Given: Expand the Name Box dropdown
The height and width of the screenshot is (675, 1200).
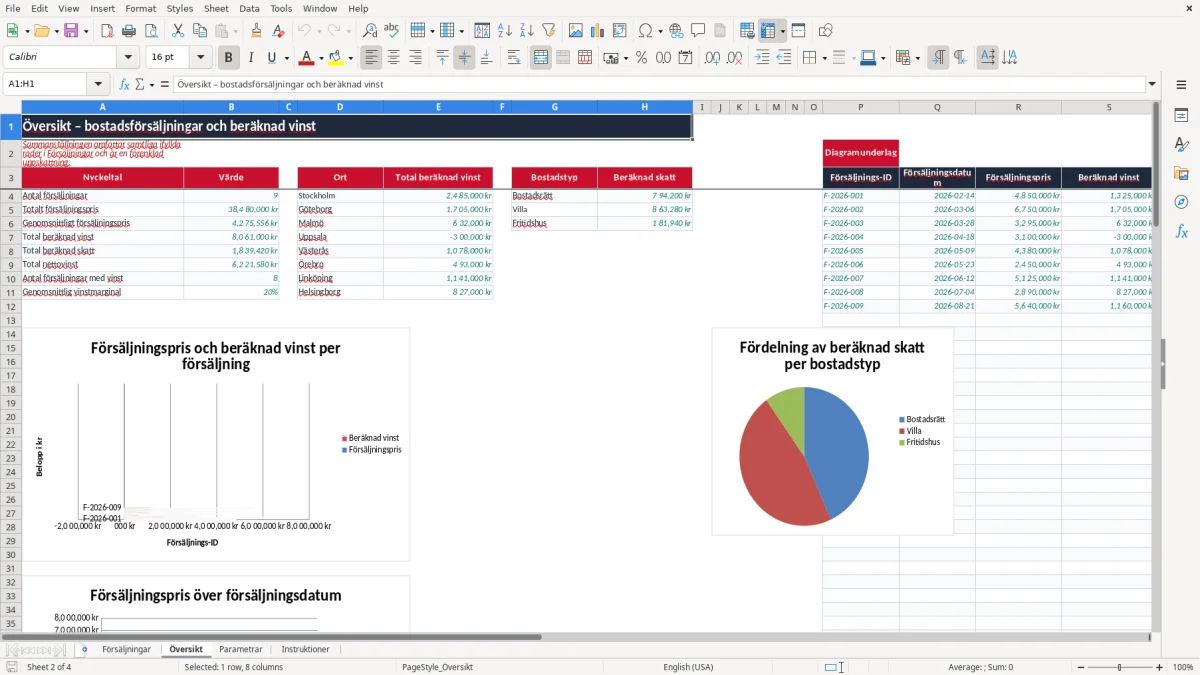Looking at the screenshot, I should pos(98,85).
